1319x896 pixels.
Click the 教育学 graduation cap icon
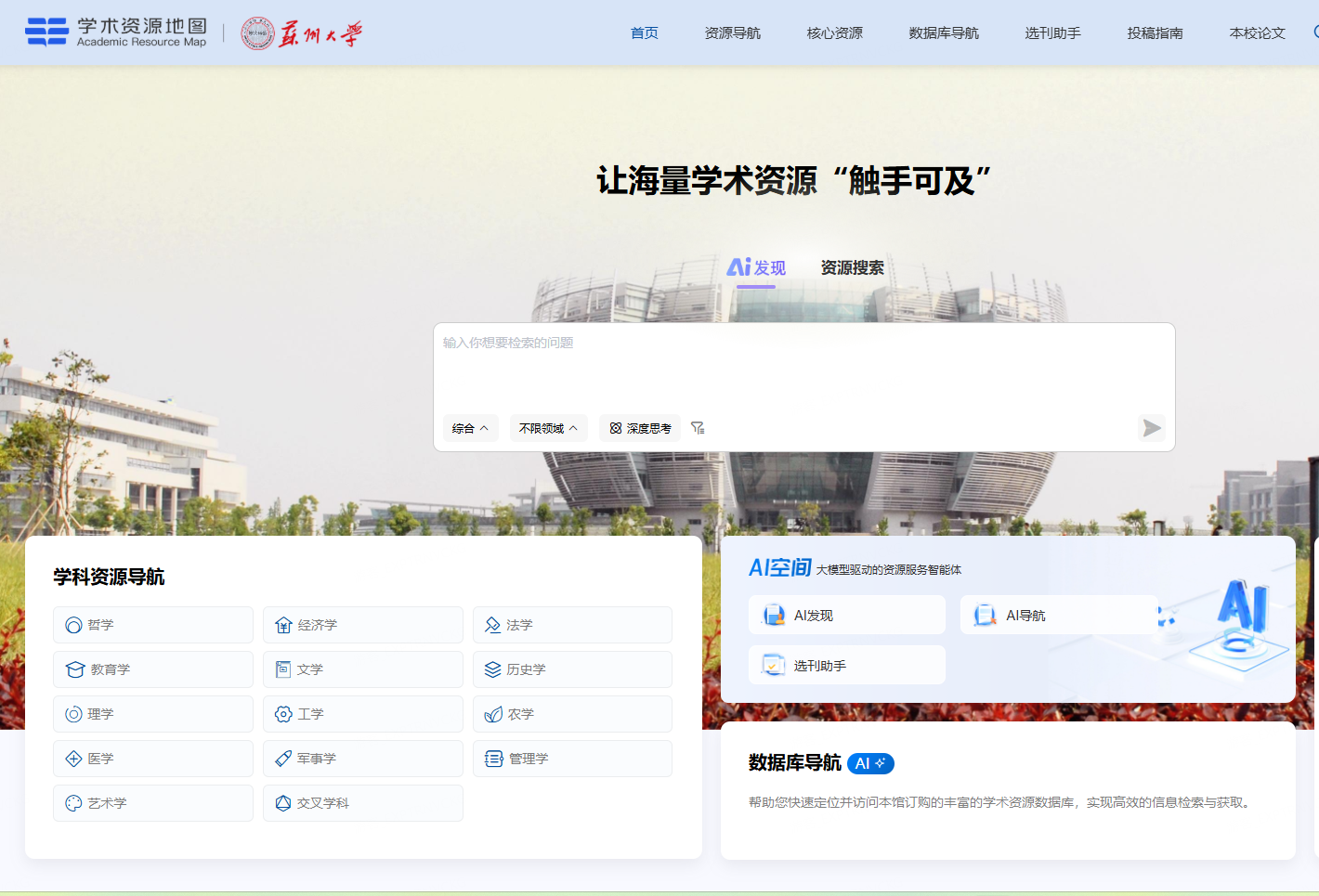coord(75,670)
